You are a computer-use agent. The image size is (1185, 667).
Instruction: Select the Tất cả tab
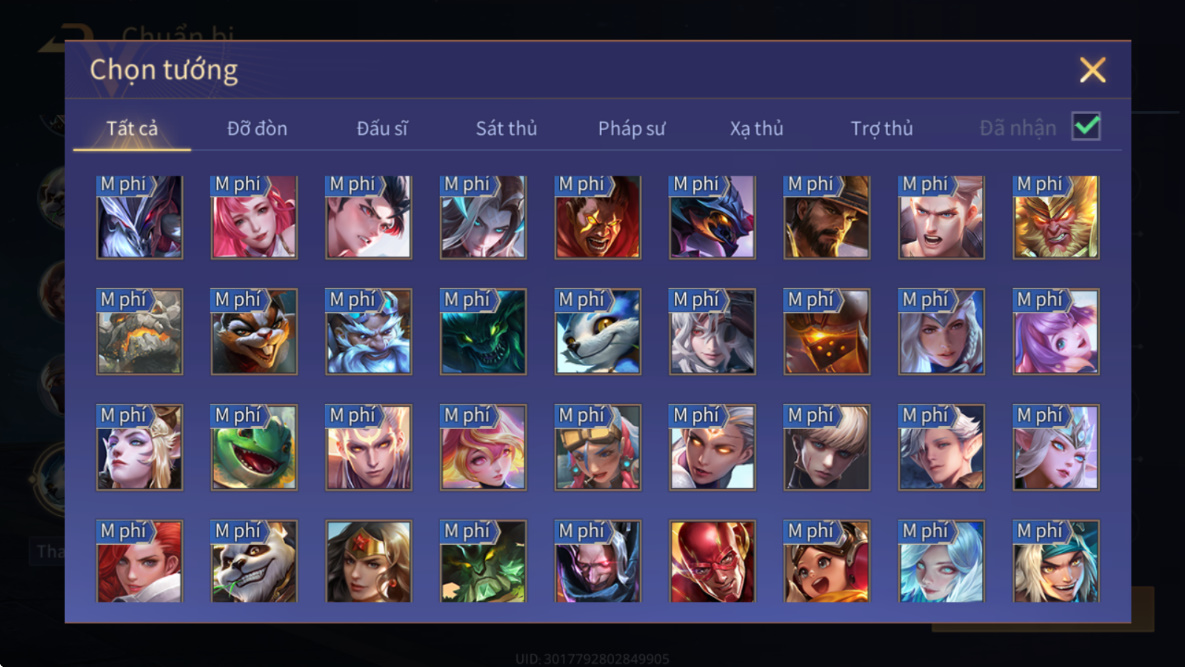pyautogui.click(x=132, y=128)
